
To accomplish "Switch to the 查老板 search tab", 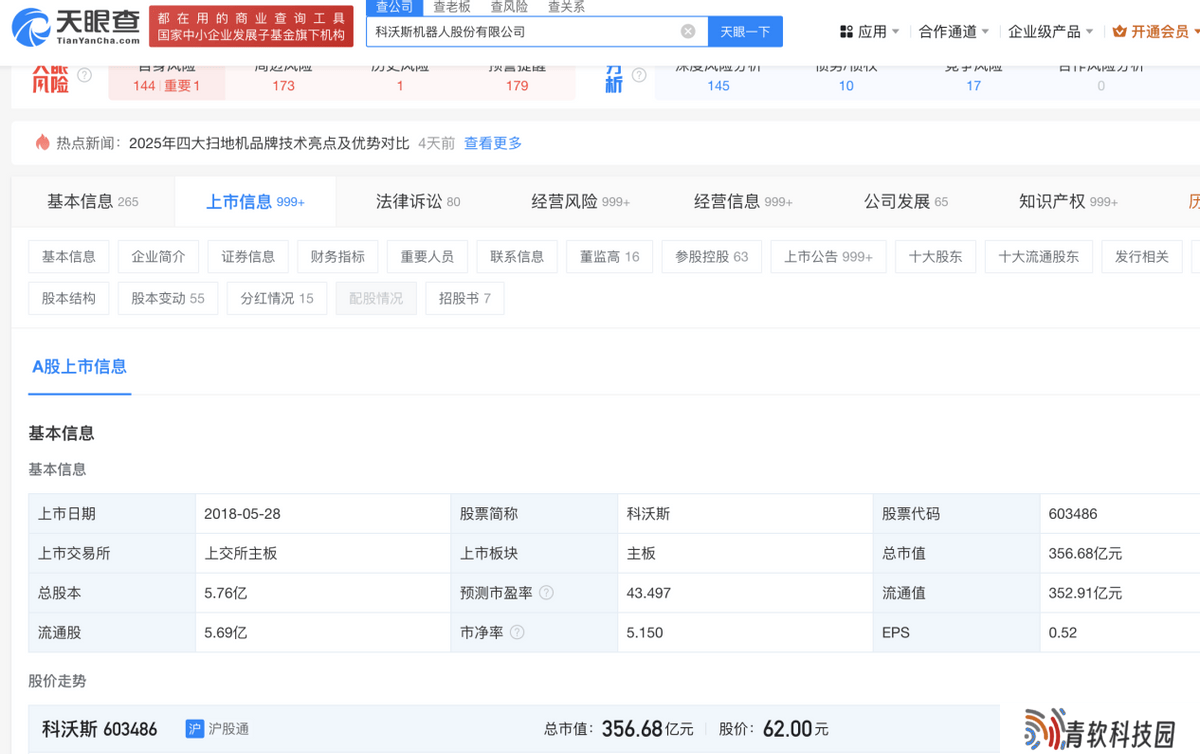I will coord(452,7).
